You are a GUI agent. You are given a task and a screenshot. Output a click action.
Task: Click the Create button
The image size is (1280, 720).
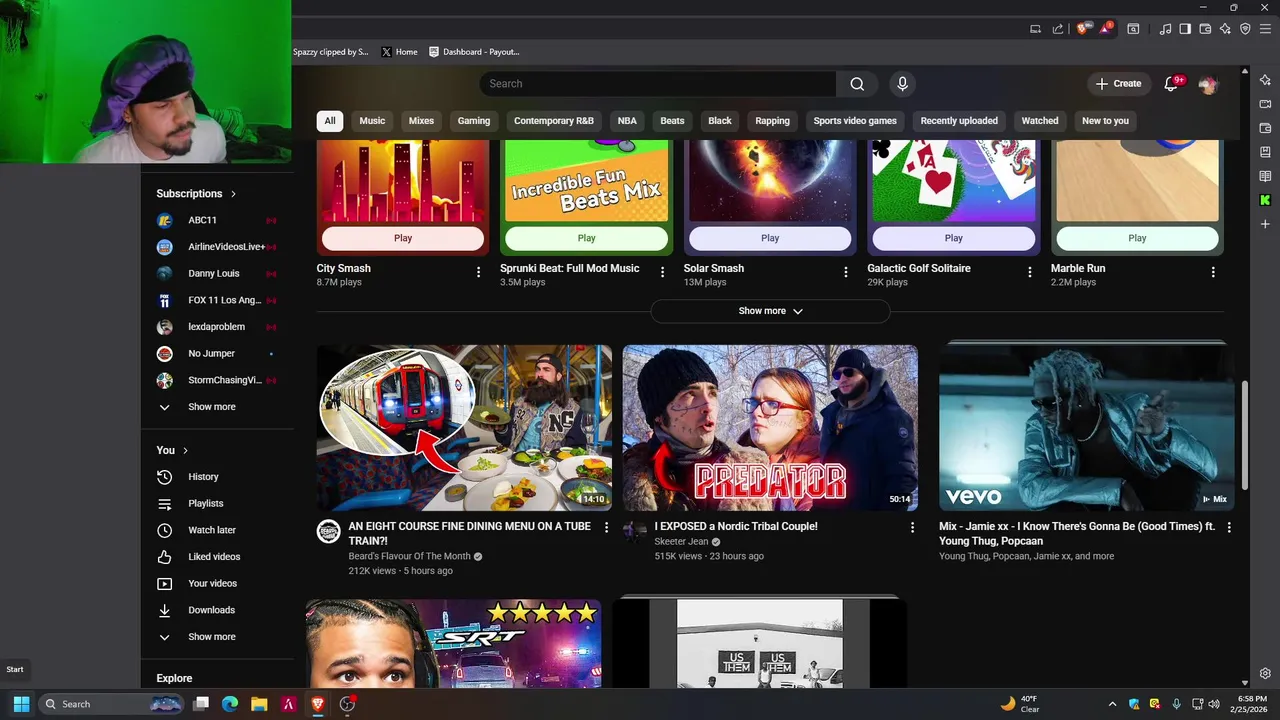click(1119, 84)
